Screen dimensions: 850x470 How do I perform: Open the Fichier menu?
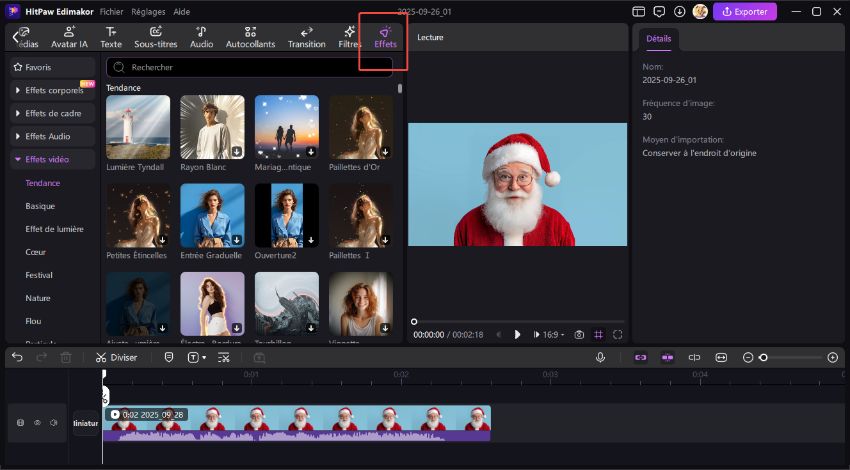[111, 11]
